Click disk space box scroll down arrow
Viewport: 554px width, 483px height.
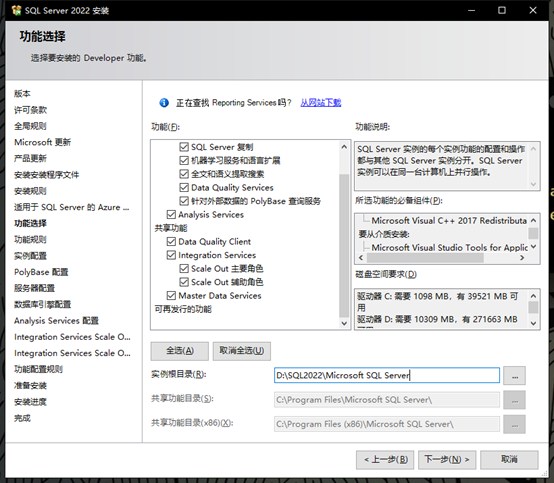click(x=533, y=323)
